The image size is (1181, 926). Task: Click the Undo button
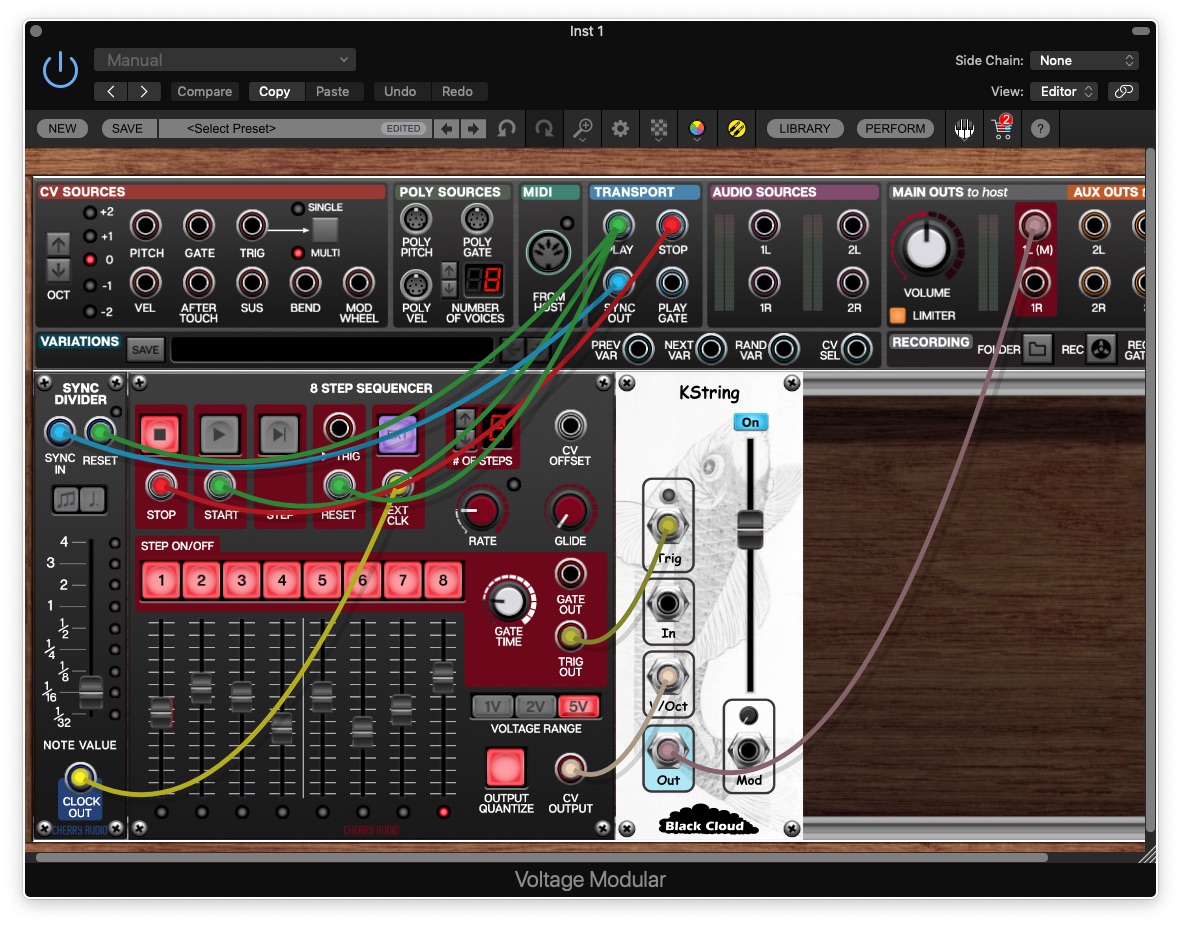(x=400, y=91)
